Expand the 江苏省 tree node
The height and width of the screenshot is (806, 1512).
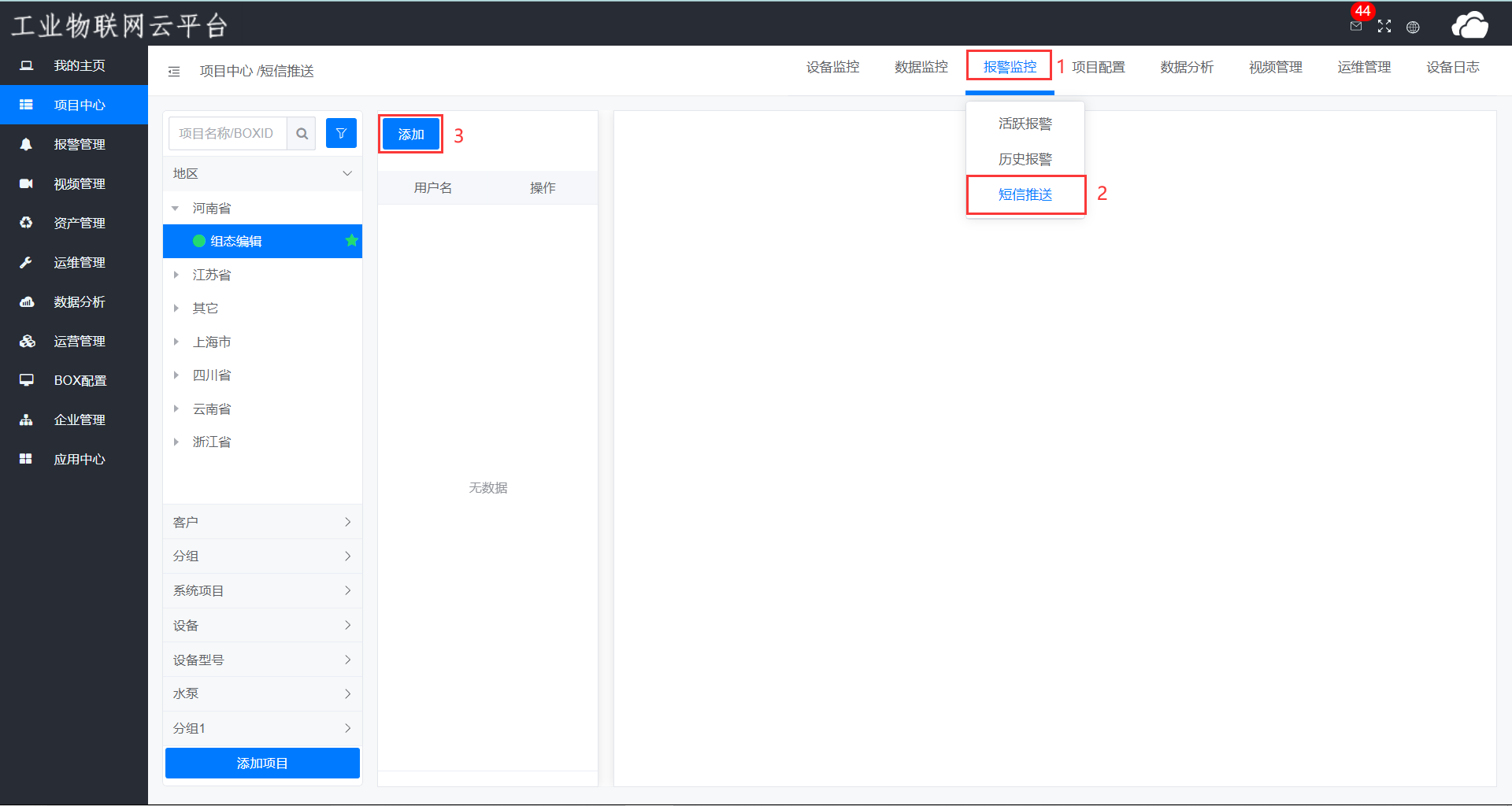[176, 275]
